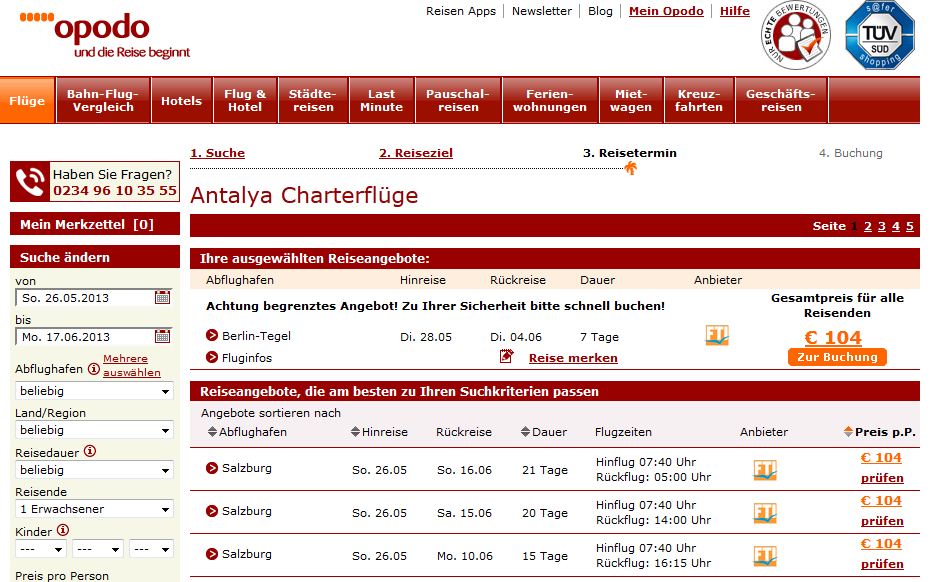Click the arrow icon of the Salzburg 16.06 row

[212, 468]
